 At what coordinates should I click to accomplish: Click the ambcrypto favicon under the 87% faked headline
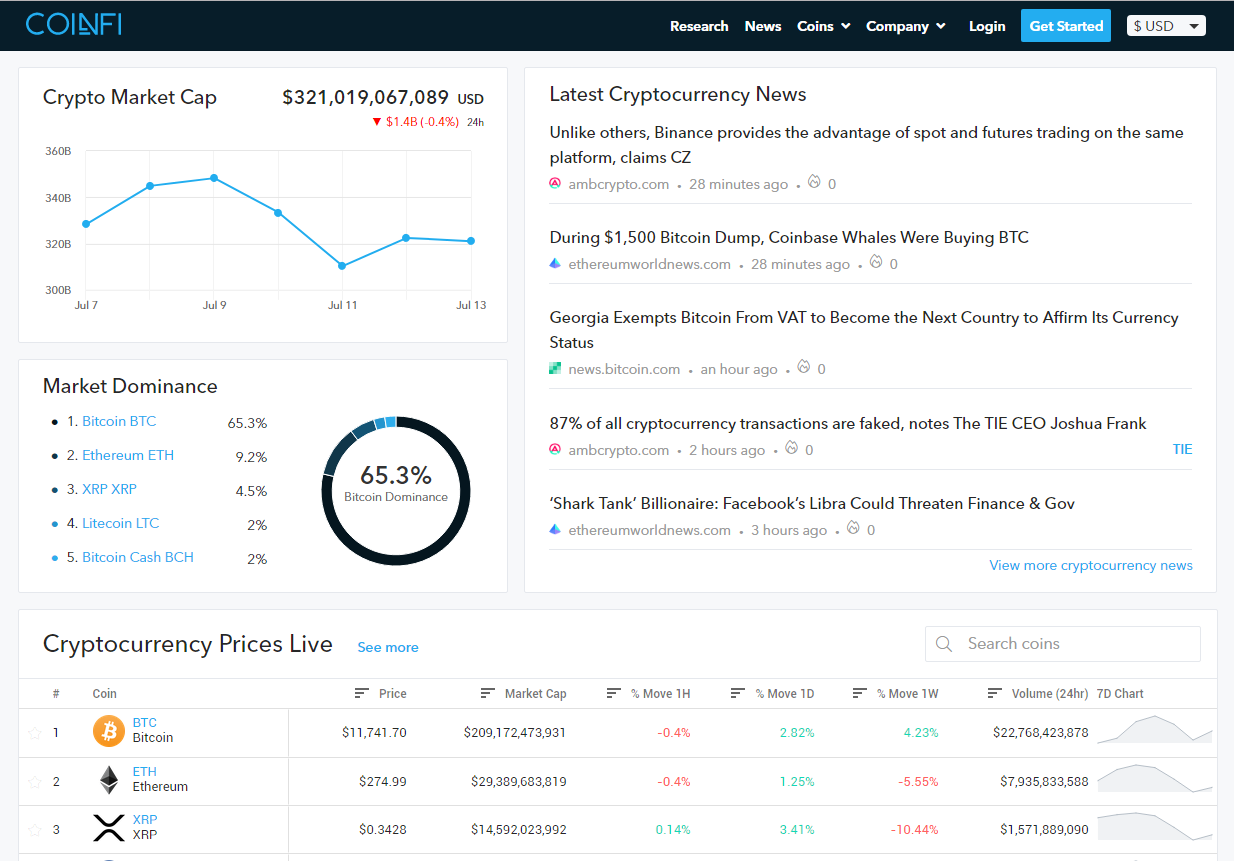556,450
